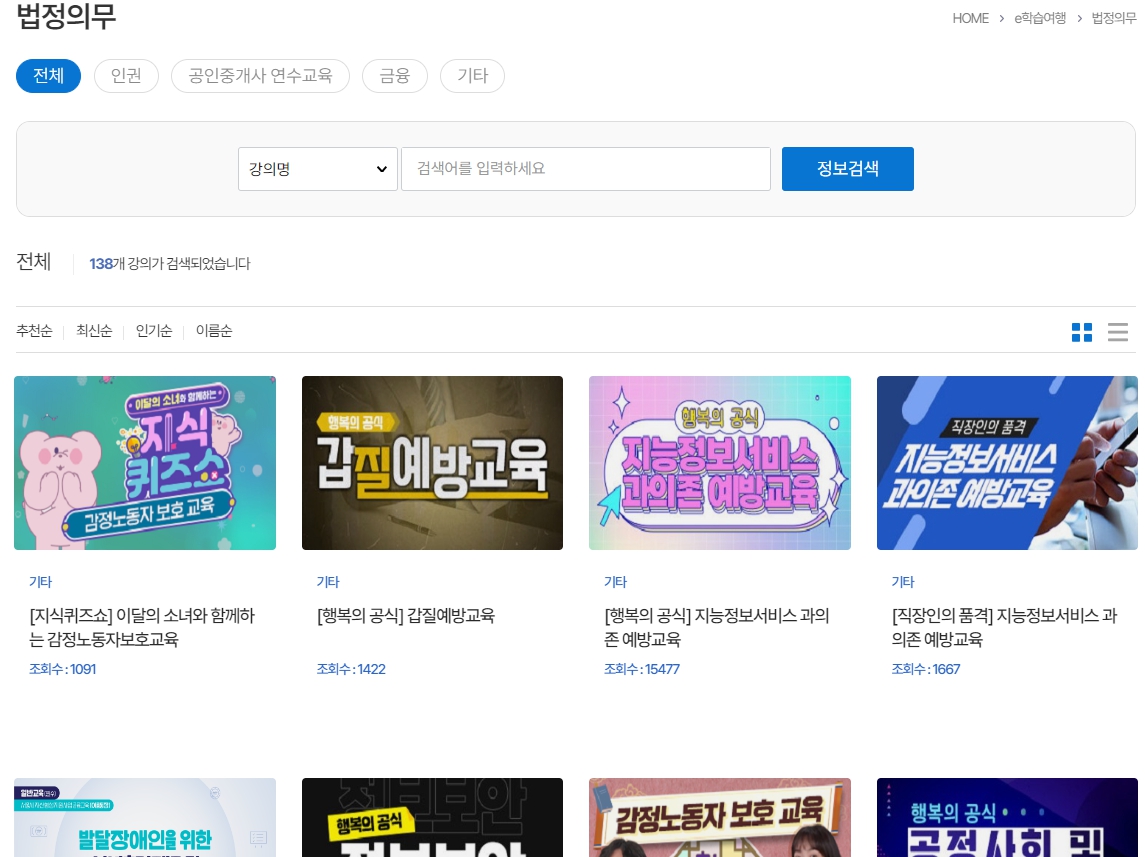This screenshot has width=1145, height=857.
Task: Open the 강의명 search type dropdown
Action: 318,169
